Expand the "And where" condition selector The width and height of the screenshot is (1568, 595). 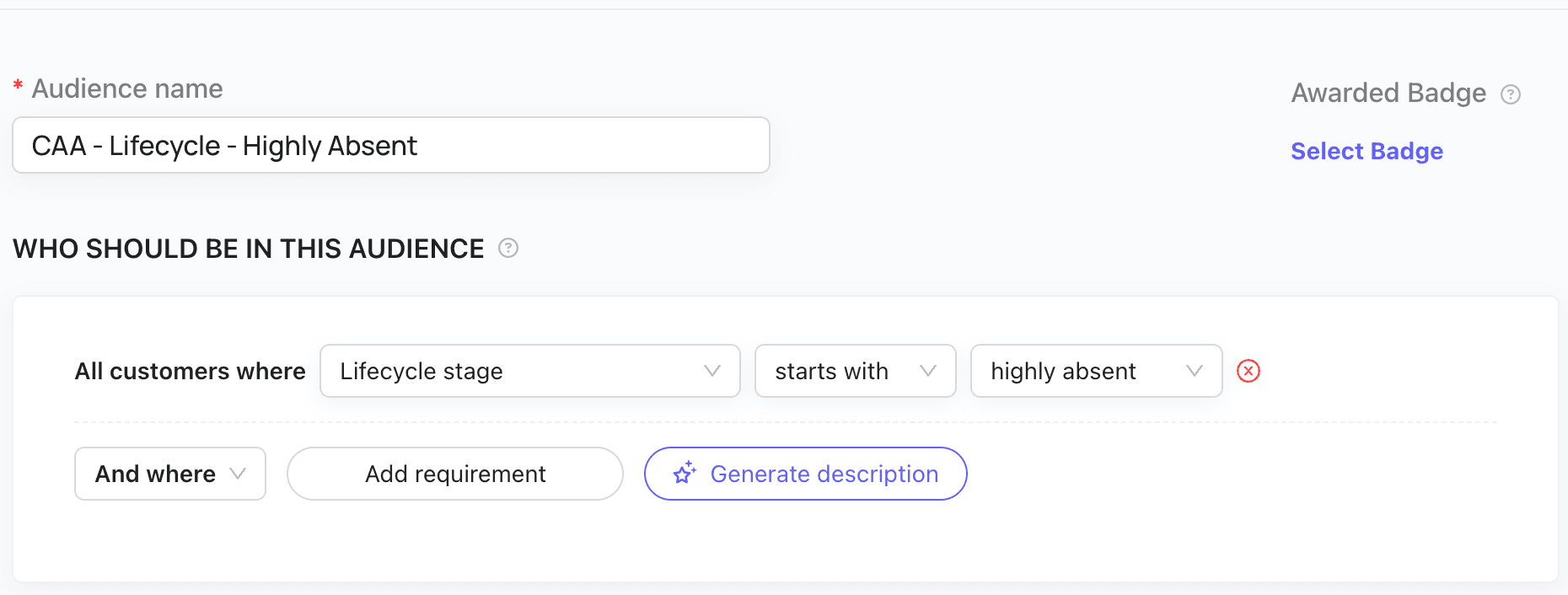170,474
